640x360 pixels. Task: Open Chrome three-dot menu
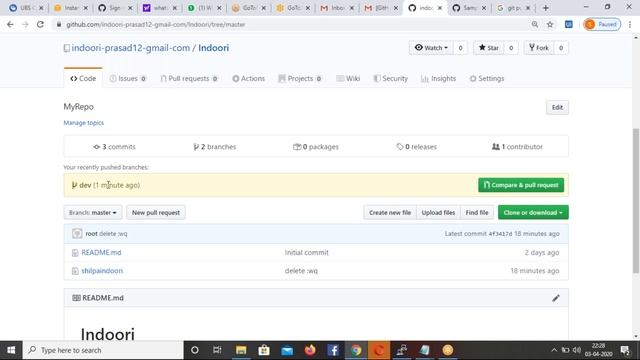pyautogui.click(x=630, y=24)
